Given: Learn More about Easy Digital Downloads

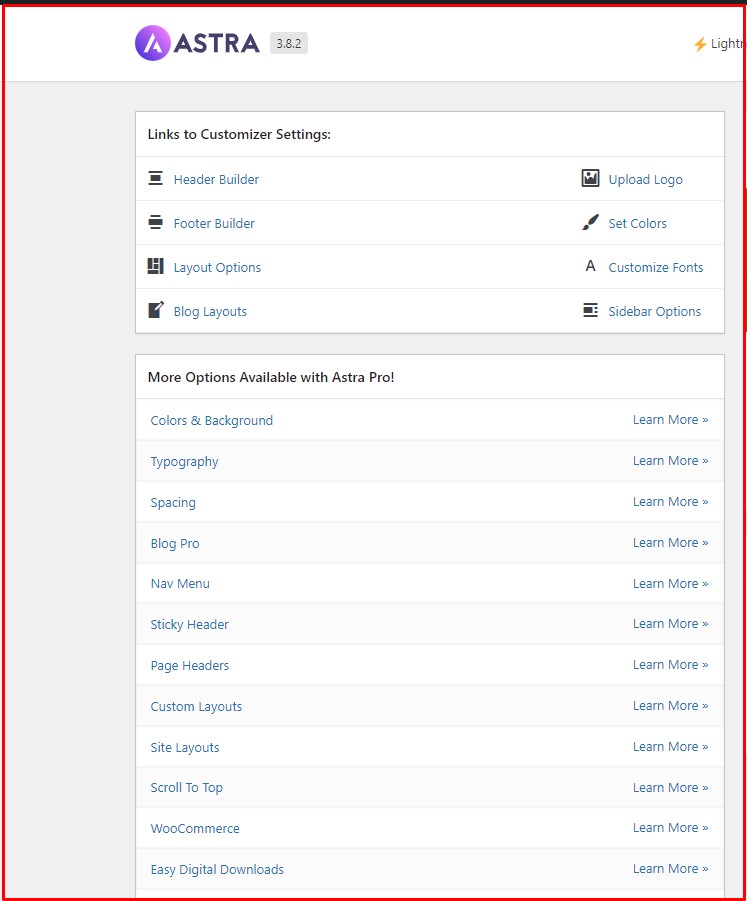Looking at the screenshot, I should [671, 869].
